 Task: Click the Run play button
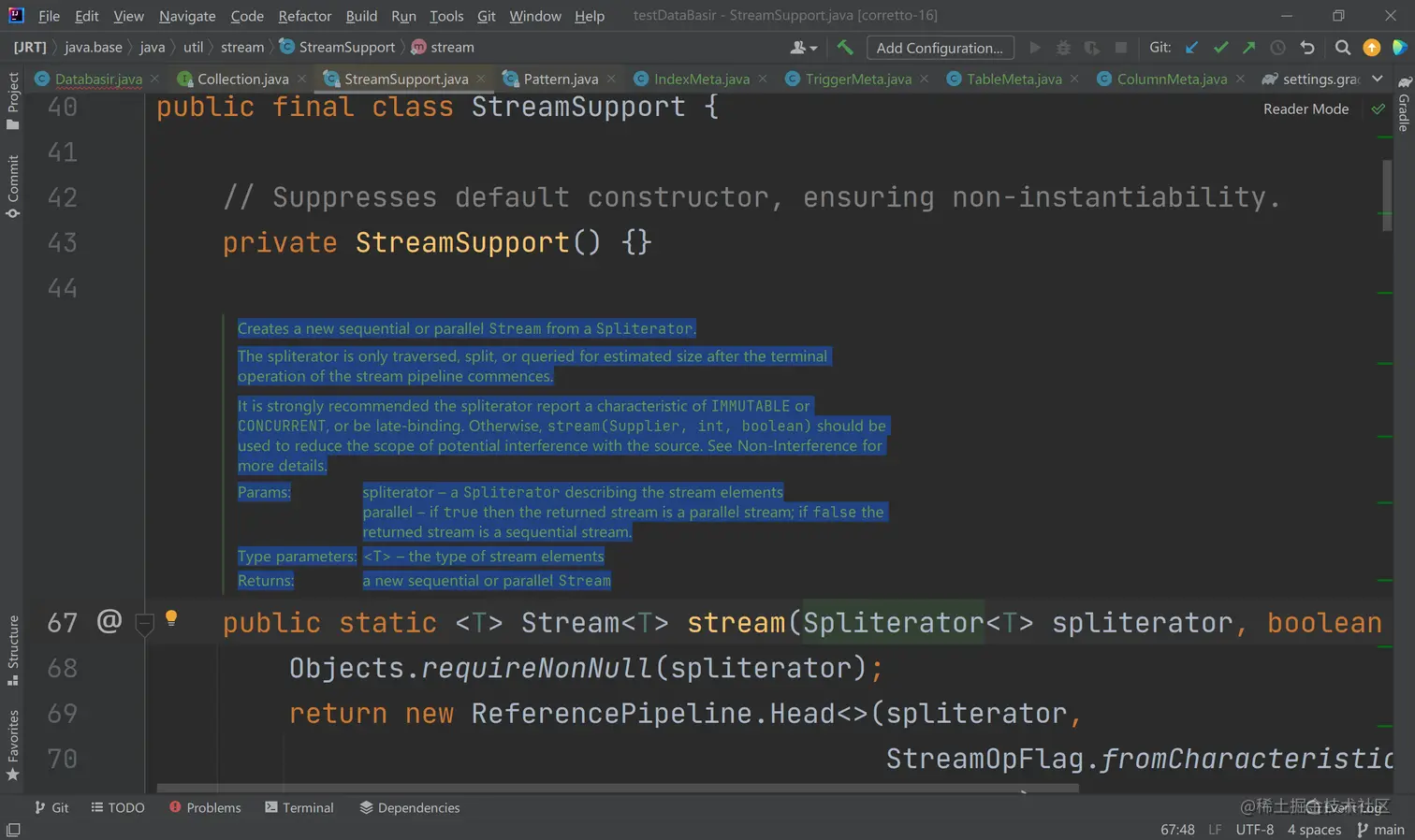coord(1035,47)
